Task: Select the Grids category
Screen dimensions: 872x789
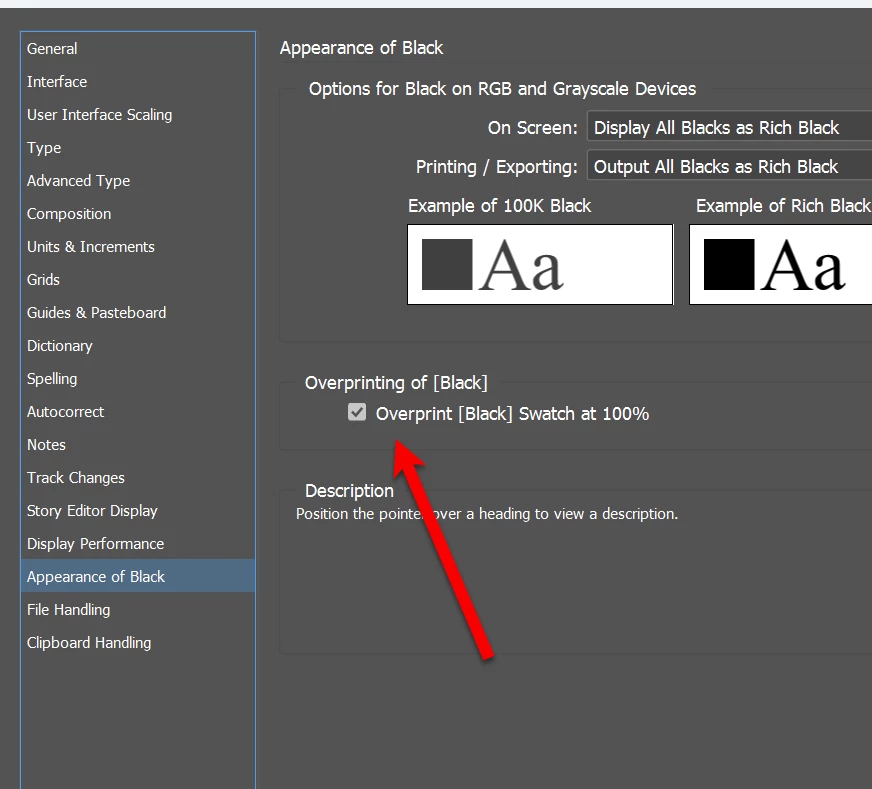Action: click(138, 280)
